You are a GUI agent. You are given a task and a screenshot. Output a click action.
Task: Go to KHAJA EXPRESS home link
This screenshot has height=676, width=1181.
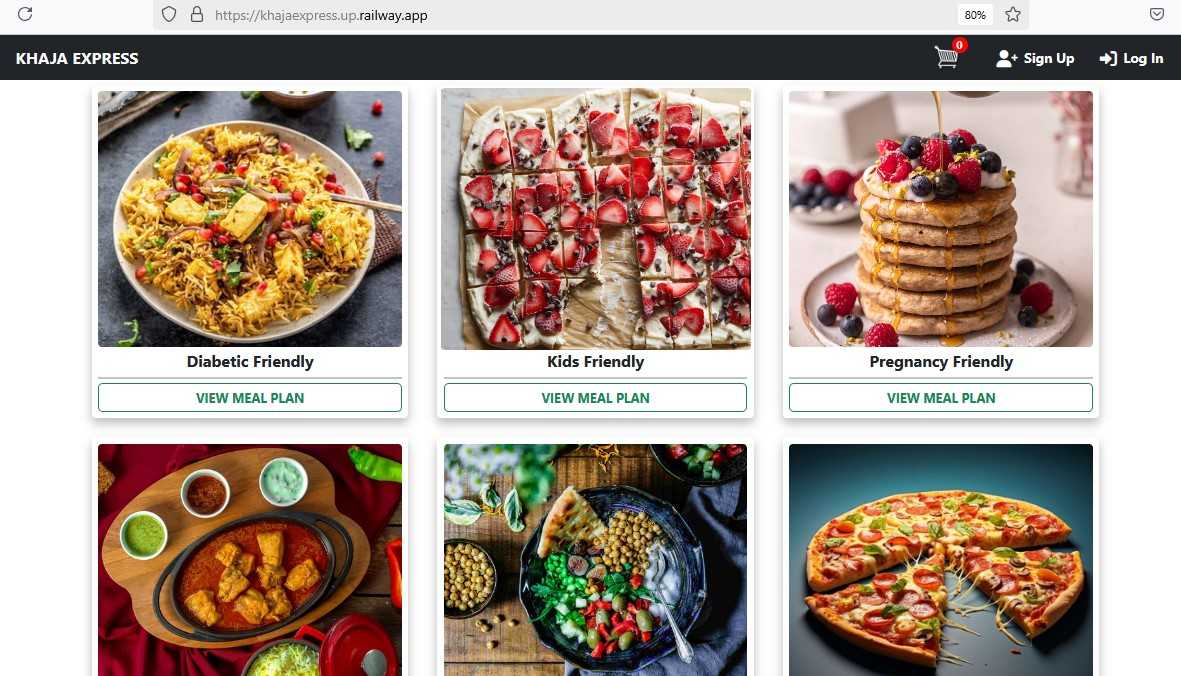tap(77, 59)
